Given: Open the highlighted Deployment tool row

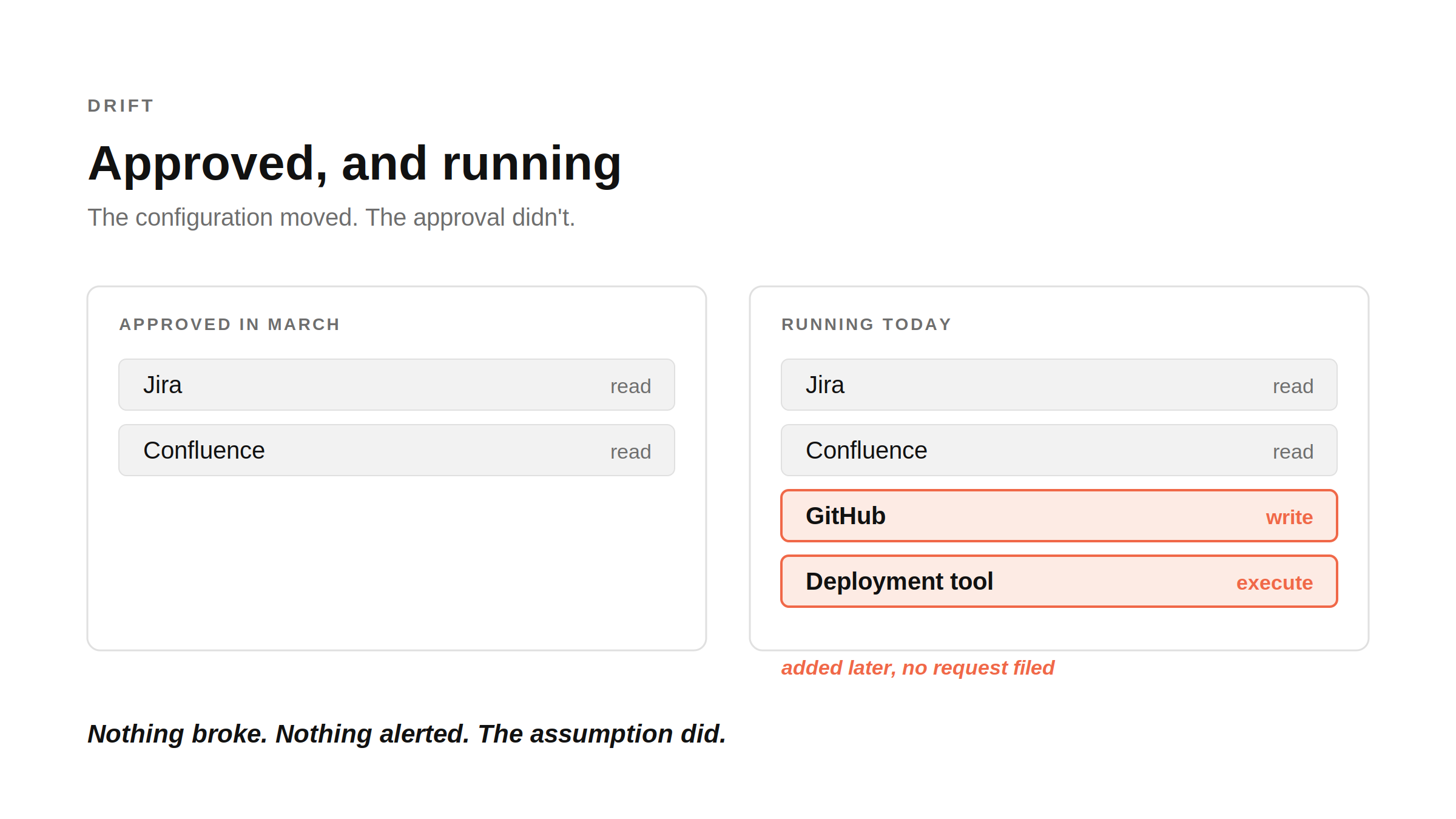Looking at the screenshot, I should click(x=1059, y=581).
